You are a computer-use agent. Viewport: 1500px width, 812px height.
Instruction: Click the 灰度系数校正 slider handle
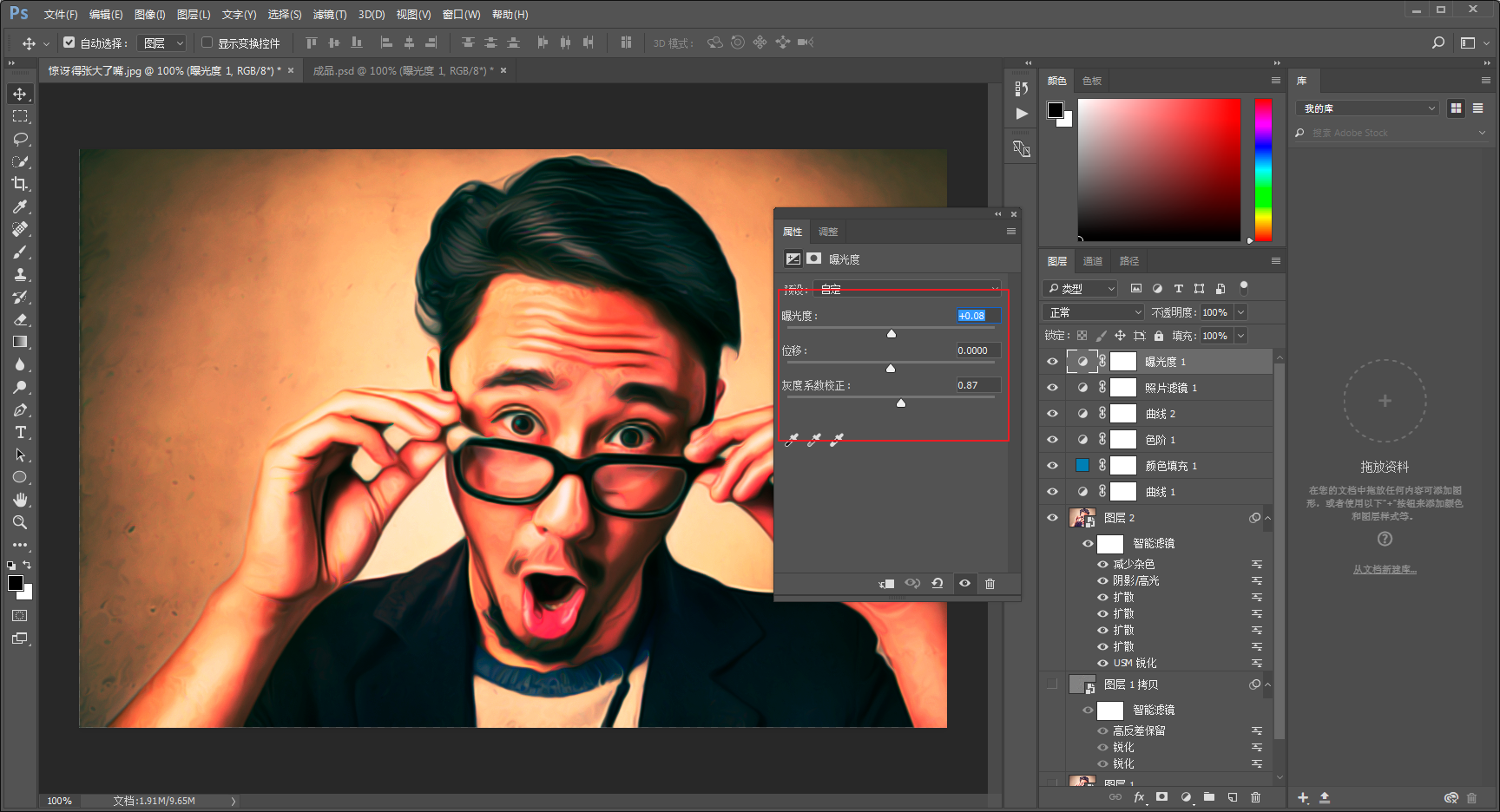[x=901, y=403]
